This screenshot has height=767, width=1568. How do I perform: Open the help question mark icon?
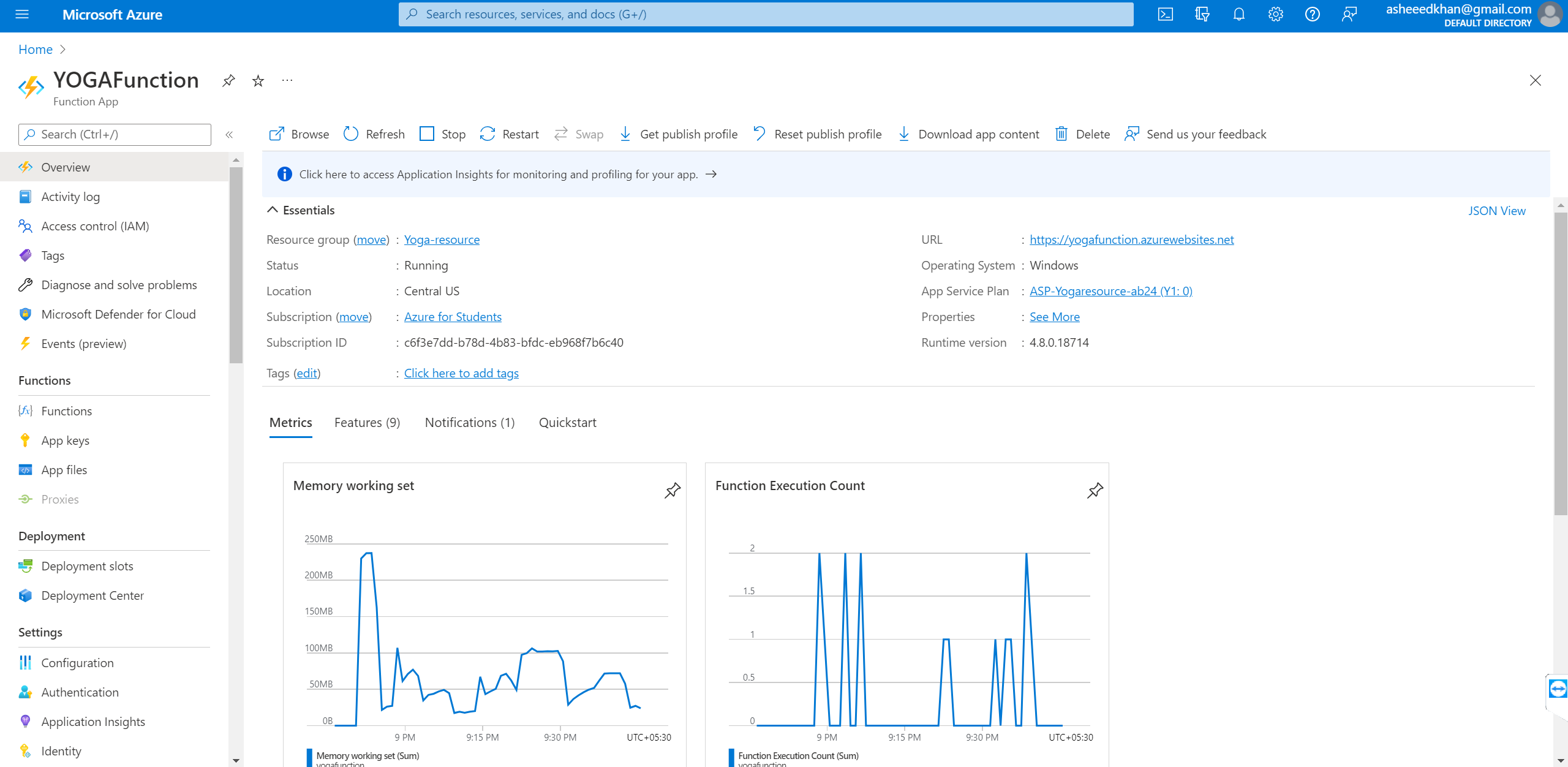(x=1312, y=14)
